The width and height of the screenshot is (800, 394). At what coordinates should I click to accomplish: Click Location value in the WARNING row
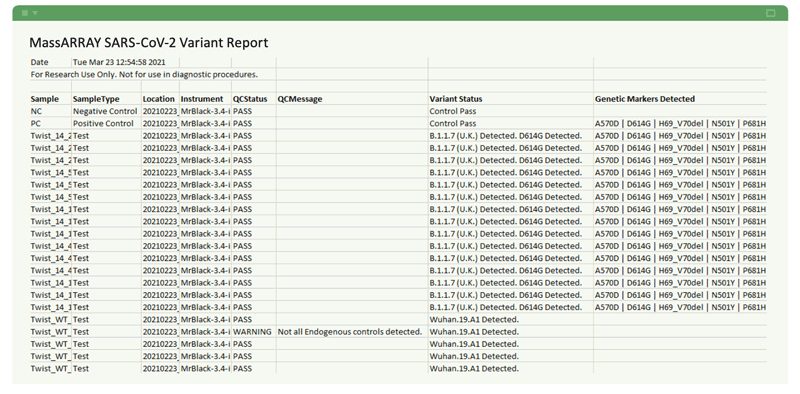coord(160,332)
